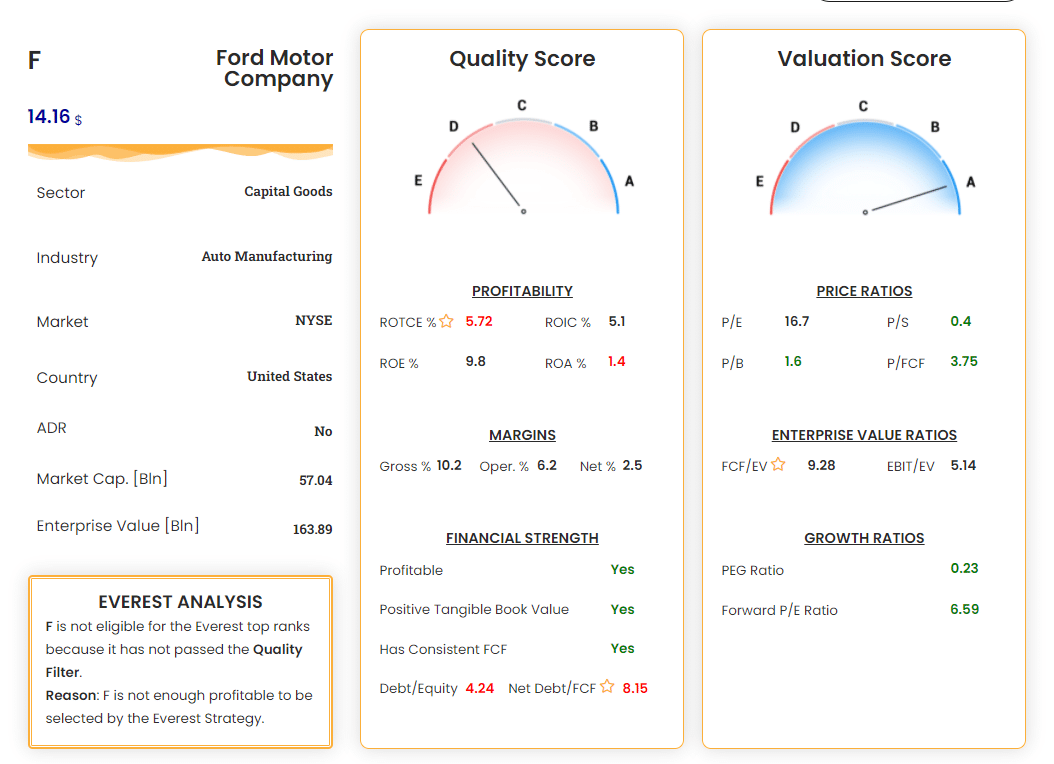The image size is (1054, 764).
Task: Click Positive Tangible Book Value Yes value
Action: 622,609
